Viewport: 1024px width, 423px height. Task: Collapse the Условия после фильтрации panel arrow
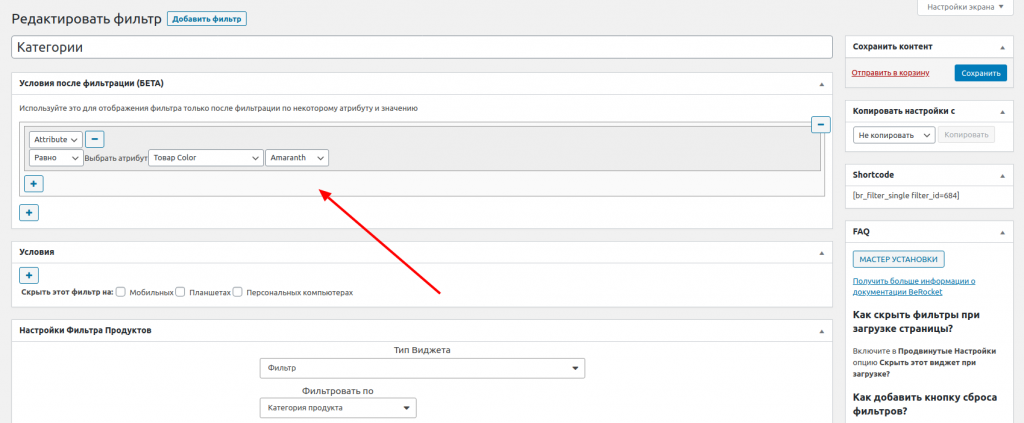[x=820, y=83]
